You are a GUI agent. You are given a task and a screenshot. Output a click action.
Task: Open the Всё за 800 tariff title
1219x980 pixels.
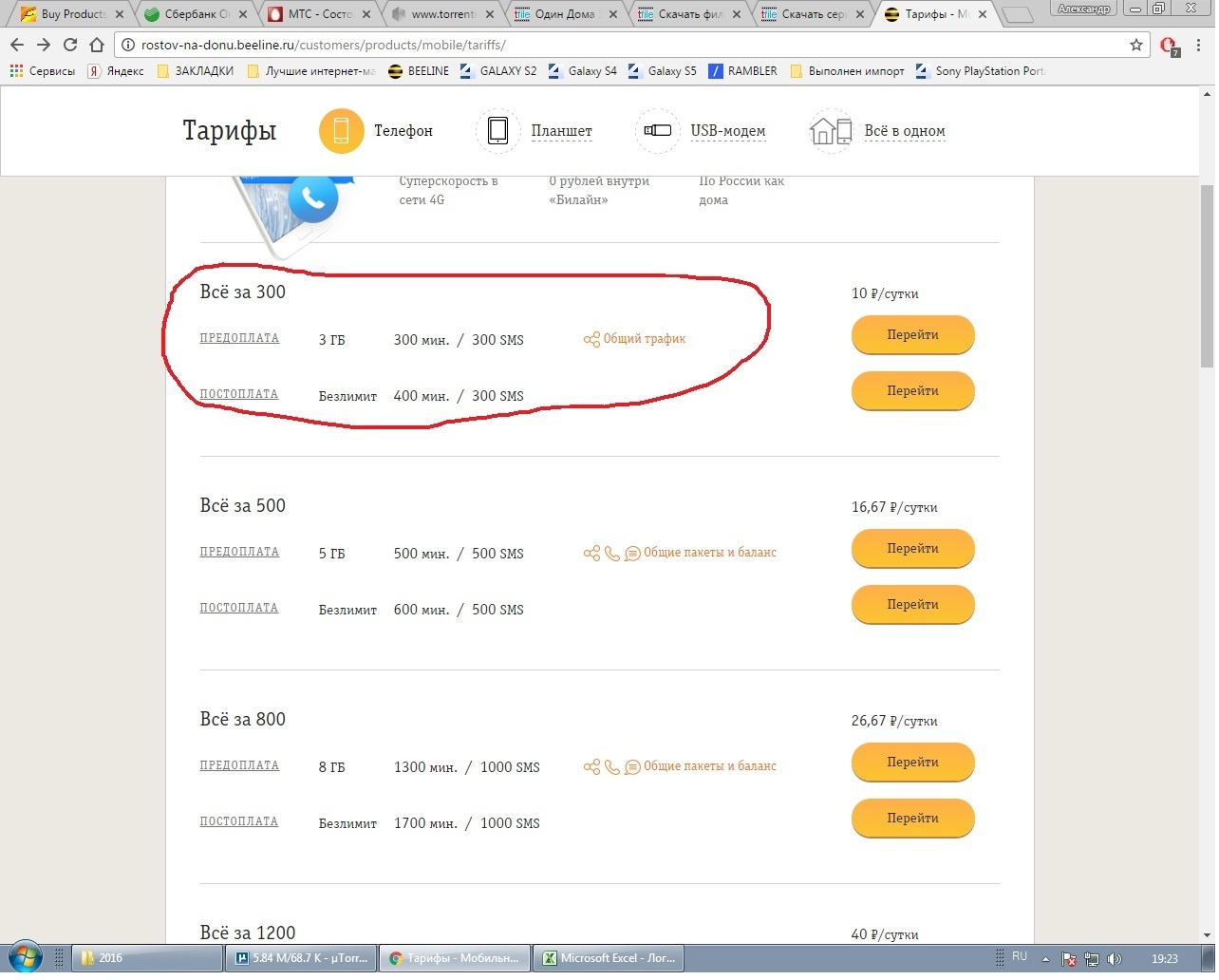coord(243,720)
